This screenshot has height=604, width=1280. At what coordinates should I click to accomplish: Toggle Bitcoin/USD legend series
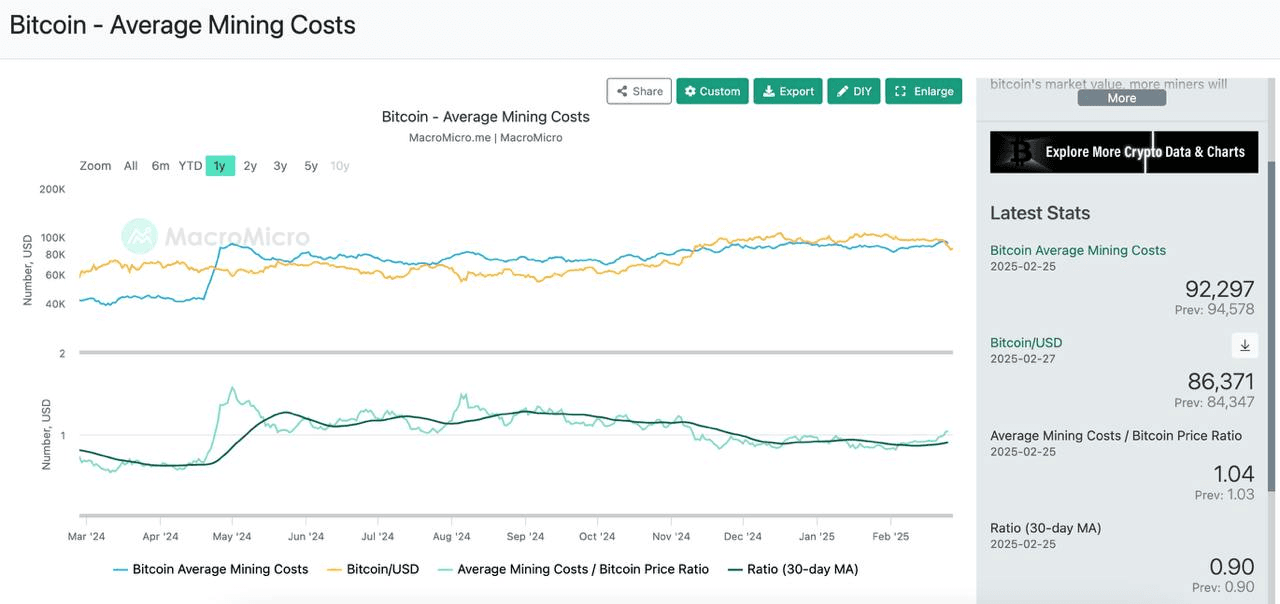coord(373,569)
